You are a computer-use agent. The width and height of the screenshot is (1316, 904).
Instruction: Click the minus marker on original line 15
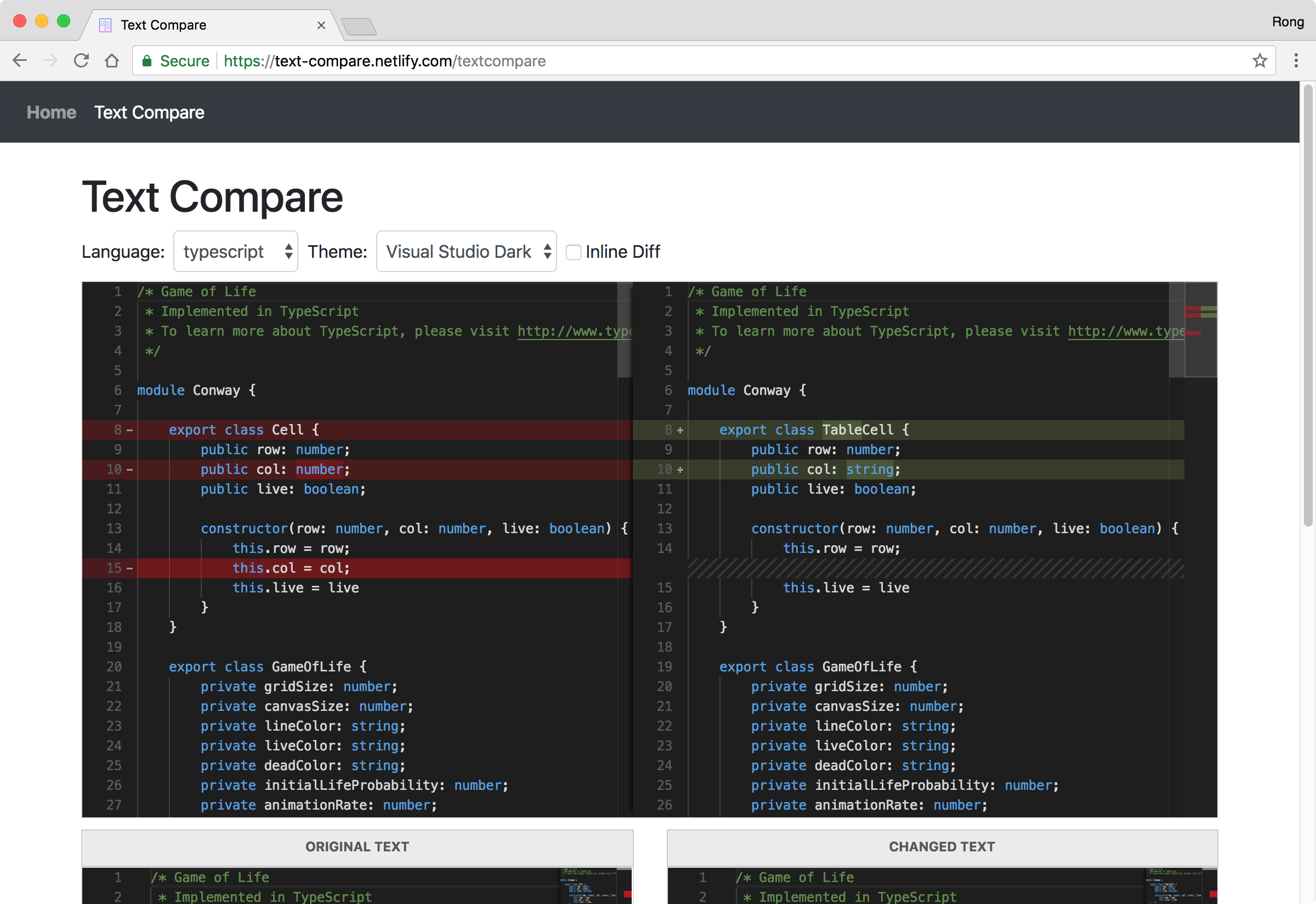(x=129, y=568)
